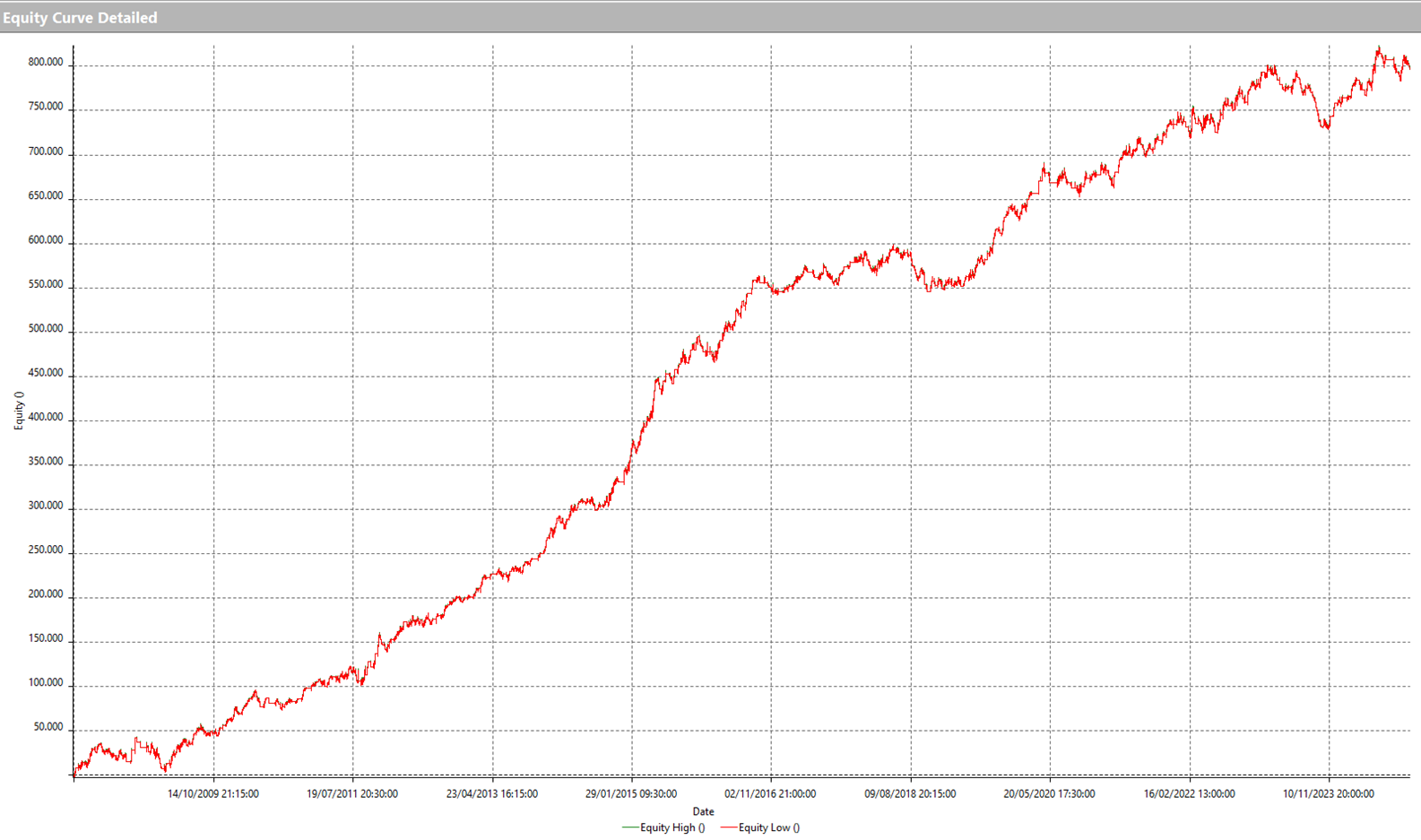Select the 19/07/2011 20:30:00 date label

(352, 793)
